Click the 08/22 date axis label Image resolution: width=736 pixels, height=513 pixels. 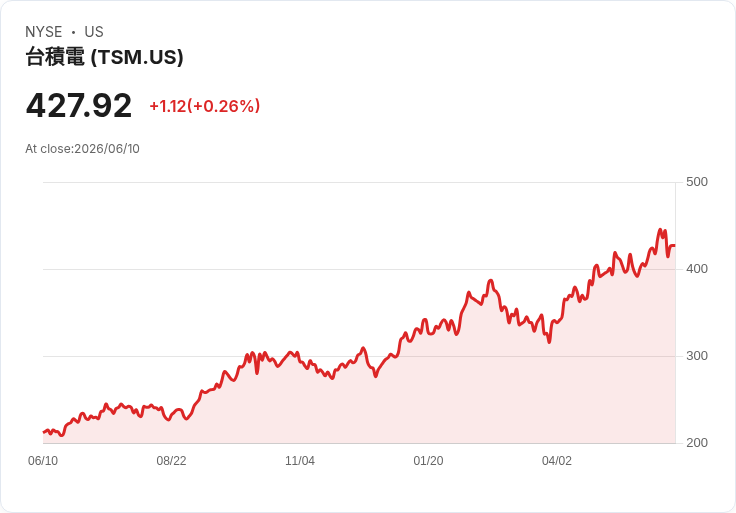pos(171,461)
